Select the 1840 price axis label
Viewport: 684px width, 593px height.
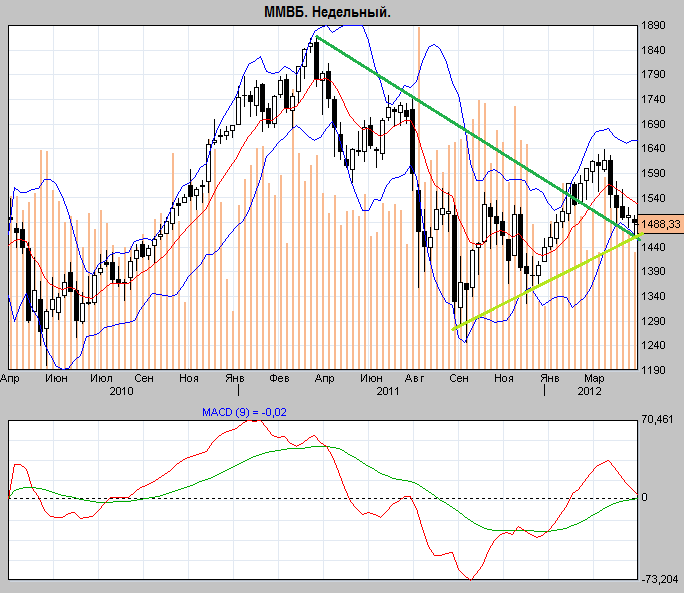click(x=653, y=50)
